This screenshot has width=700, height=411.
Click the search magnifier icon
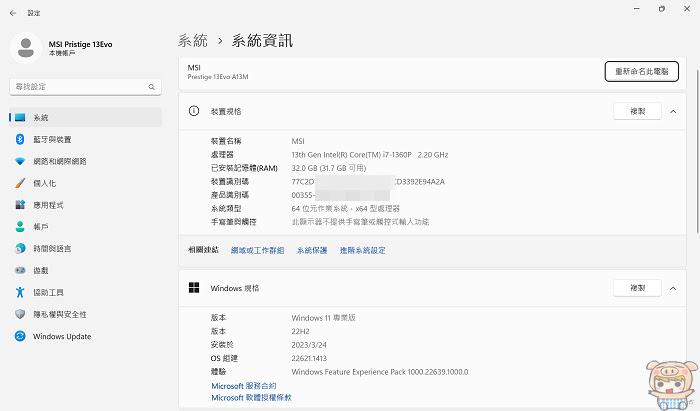152,87
